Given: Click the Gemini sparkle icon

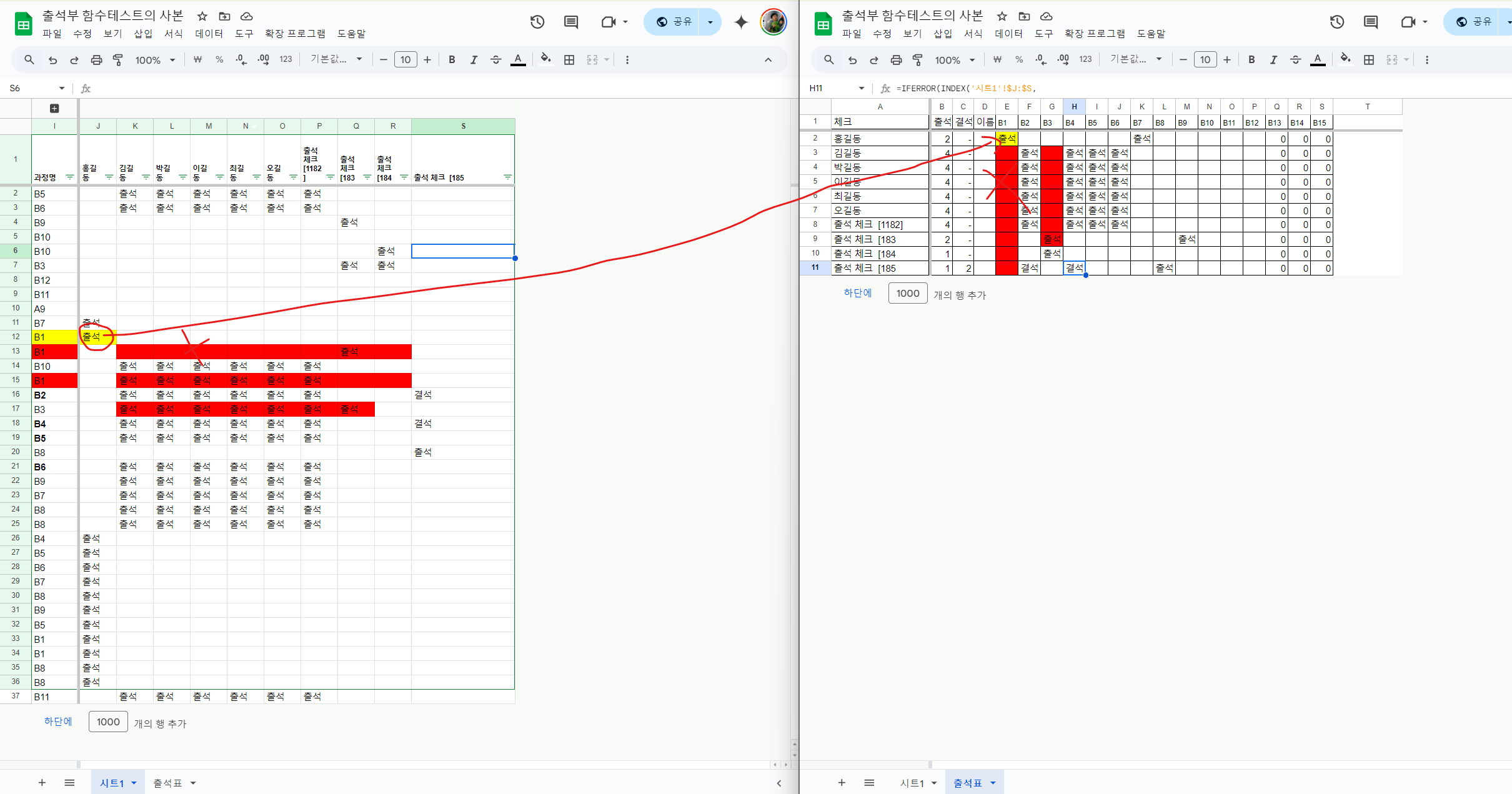Looking at the screenshot, I should click(741, 22).
